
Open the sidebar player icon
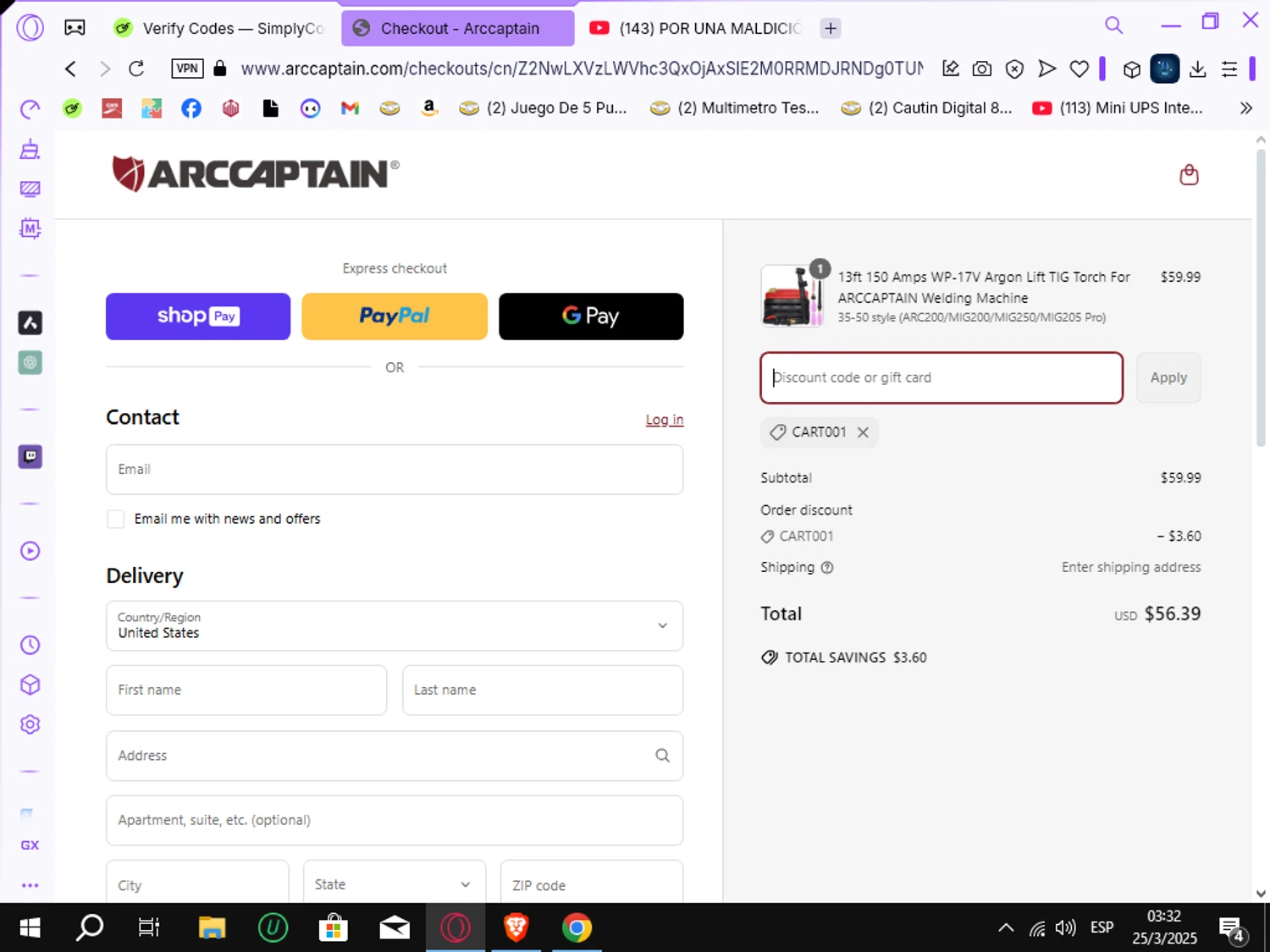tap(30, 551)
